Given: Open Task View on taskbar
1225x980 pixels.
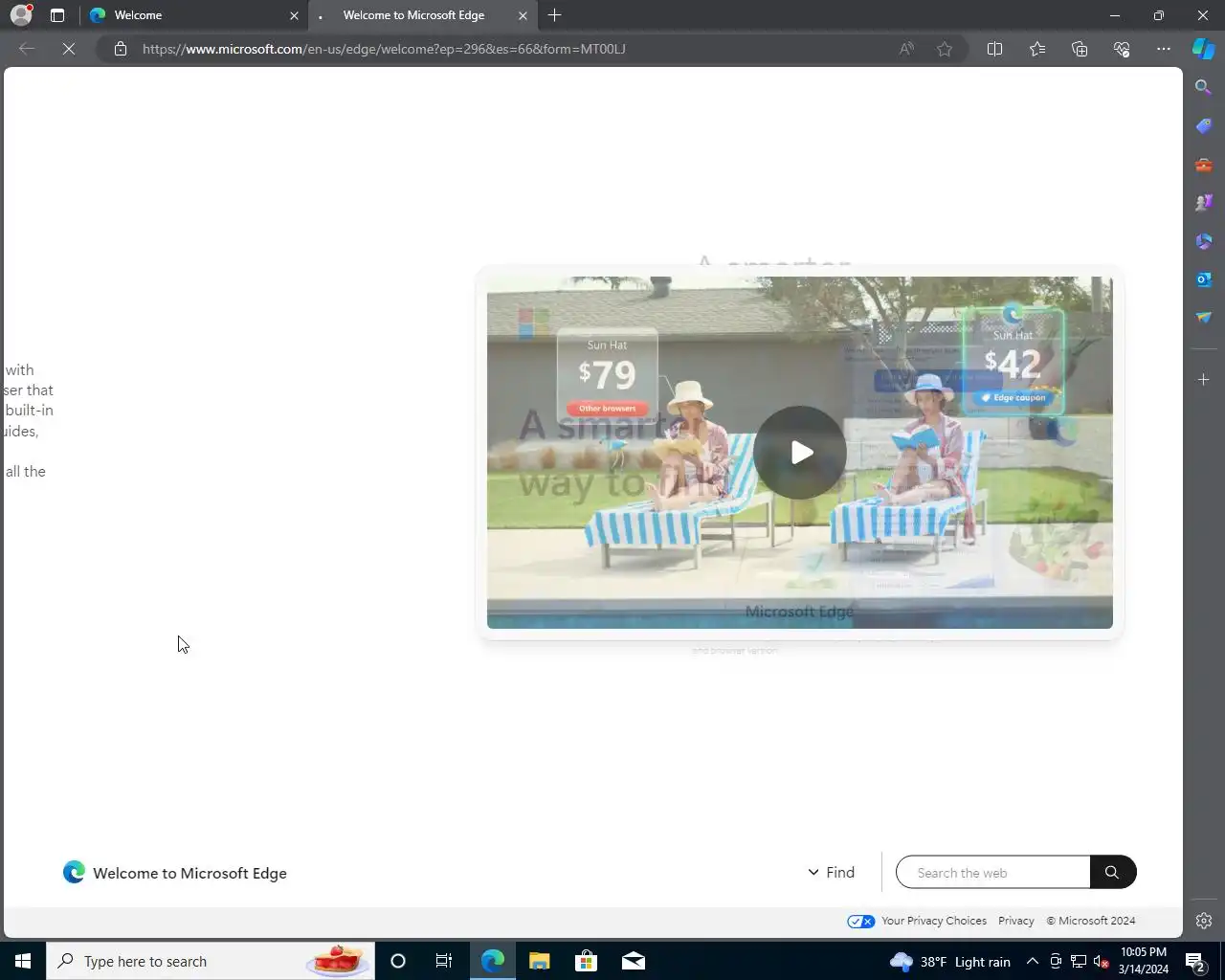Looking at the screenshot, I should 444,961.
